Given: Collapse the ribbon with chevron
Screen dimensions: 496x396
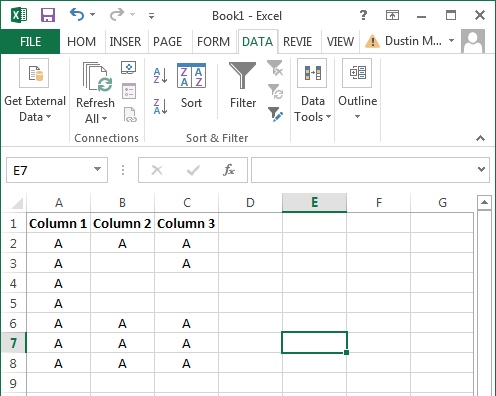Looking at the screenshot, I should tap(480, 138).
